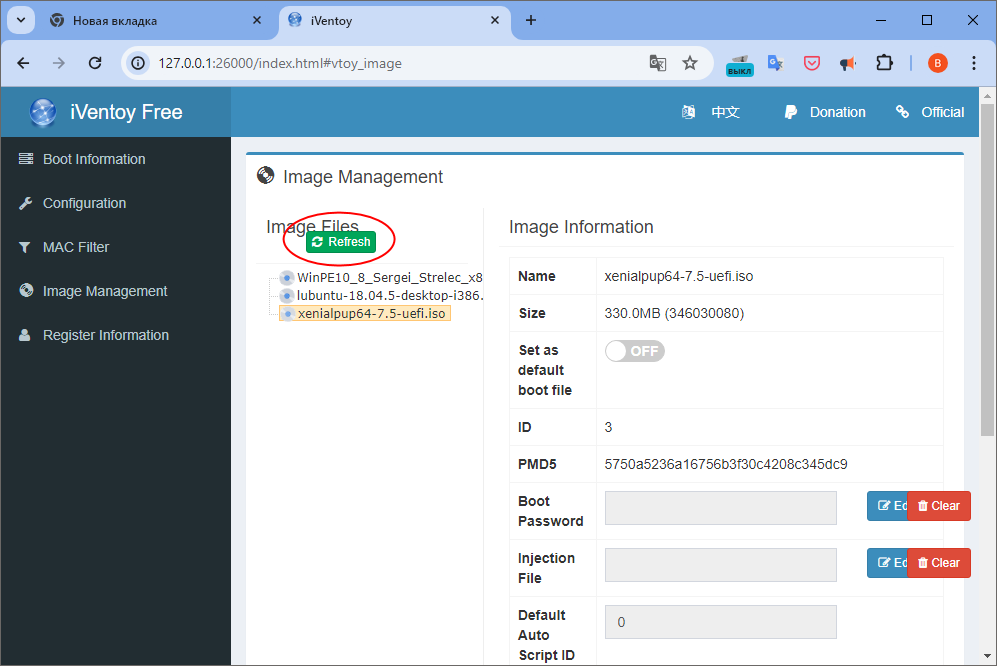Go back in browser history

tap(23, 63)
